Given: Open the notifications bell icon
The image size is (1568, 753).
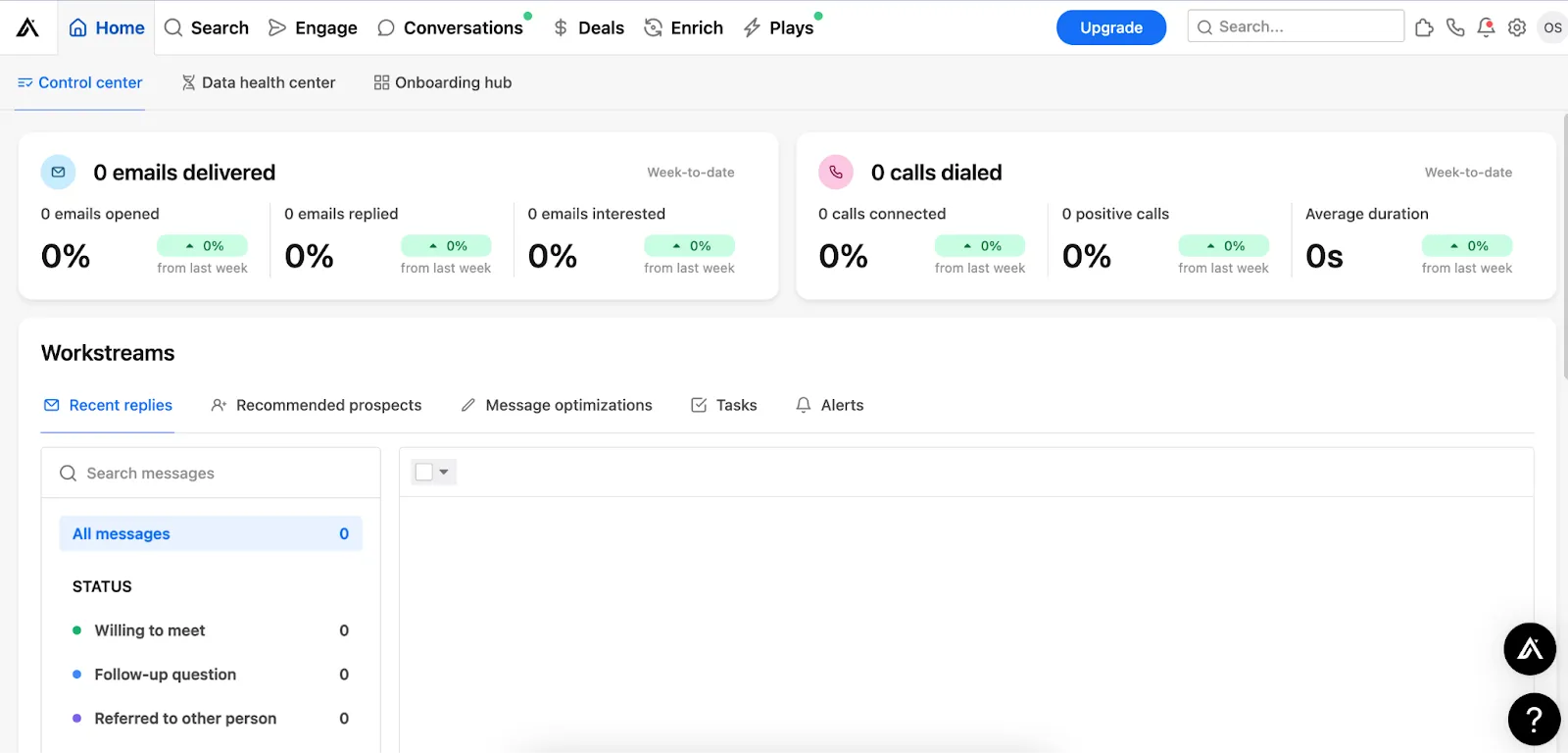Looking at the screenshot, I should 1486,27.
